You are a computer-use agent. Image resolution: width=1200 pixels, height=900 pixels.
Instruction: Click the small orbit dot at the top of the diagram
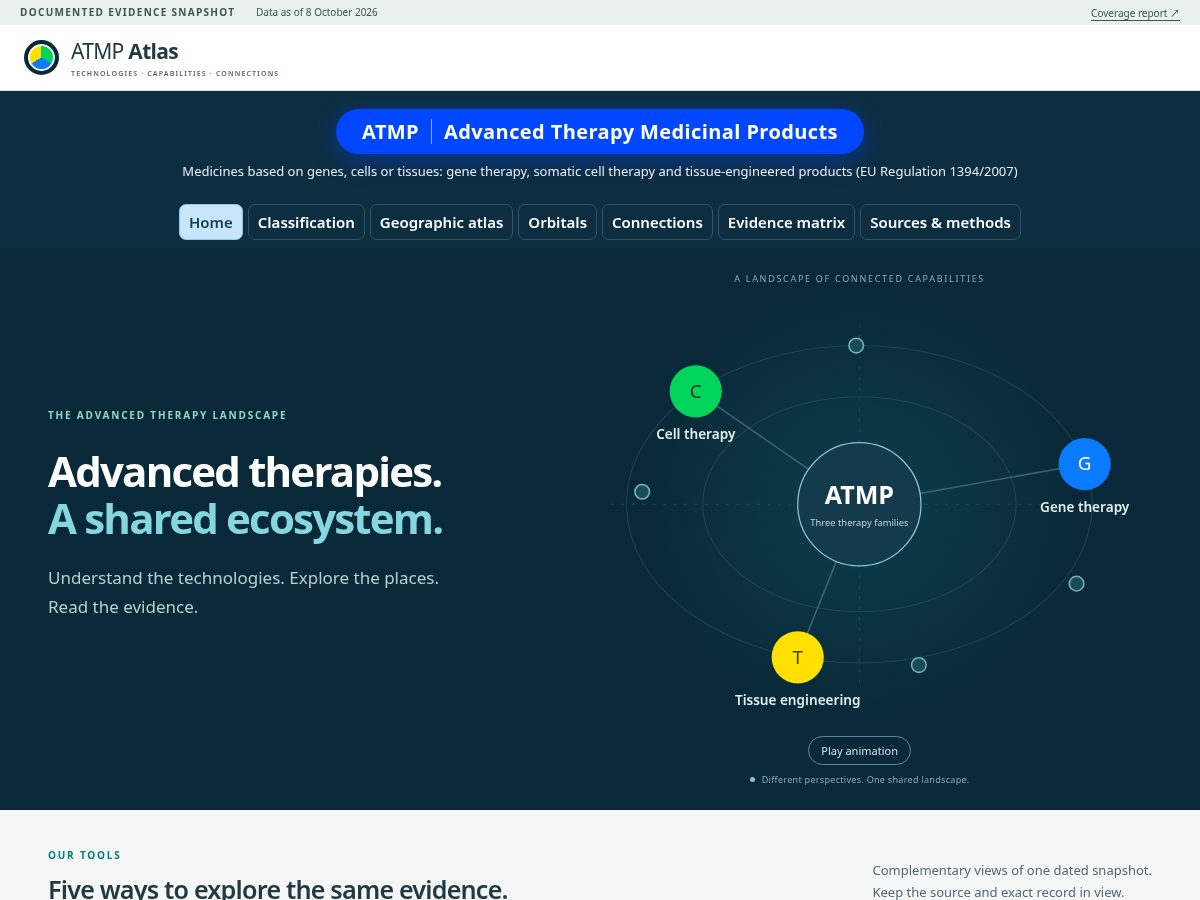tap(856, 345)
